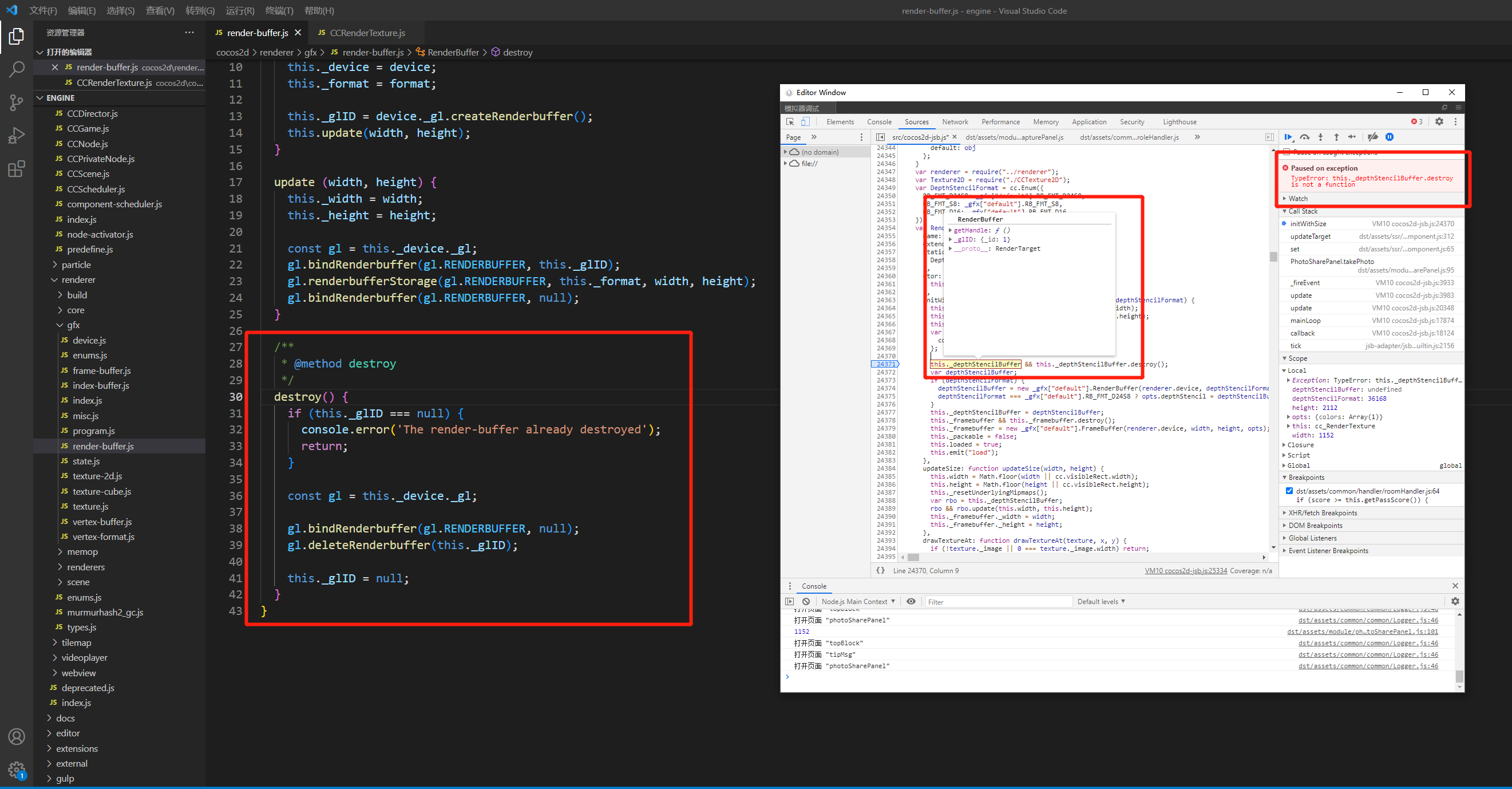This screenshot has height=789, width=1512.
Task: Step over next function call
Action: 1304,137
